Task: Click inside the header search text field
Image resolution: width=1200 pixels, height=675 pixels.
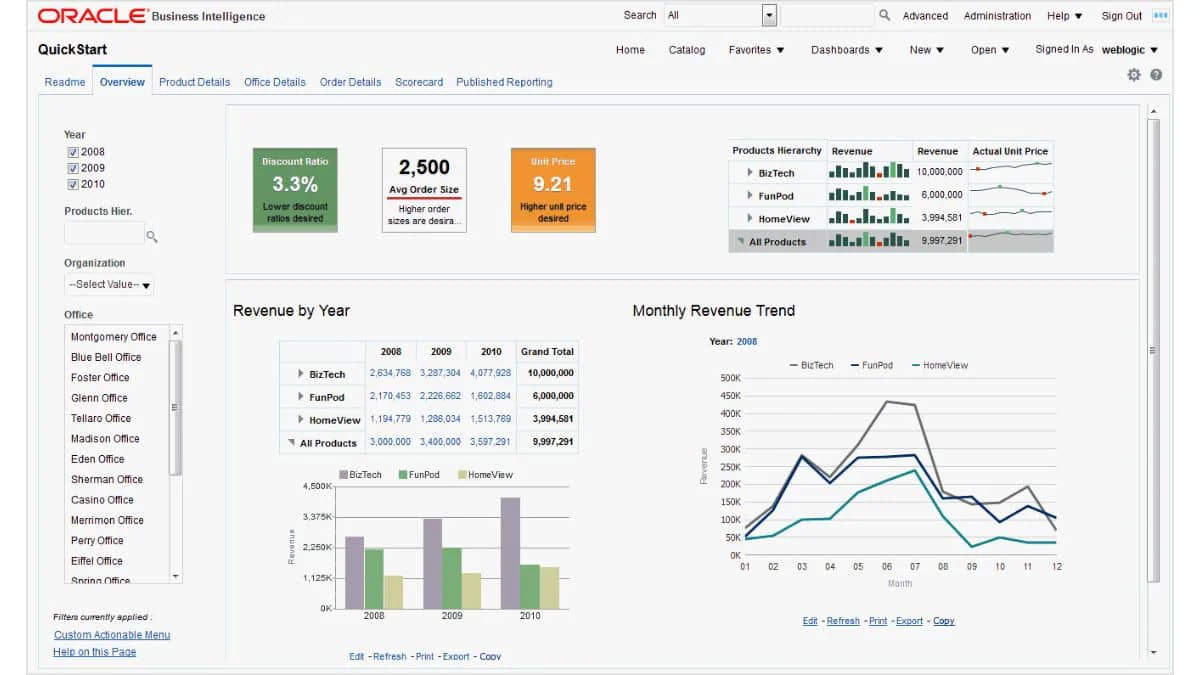Action: click(x=826, y=15)
